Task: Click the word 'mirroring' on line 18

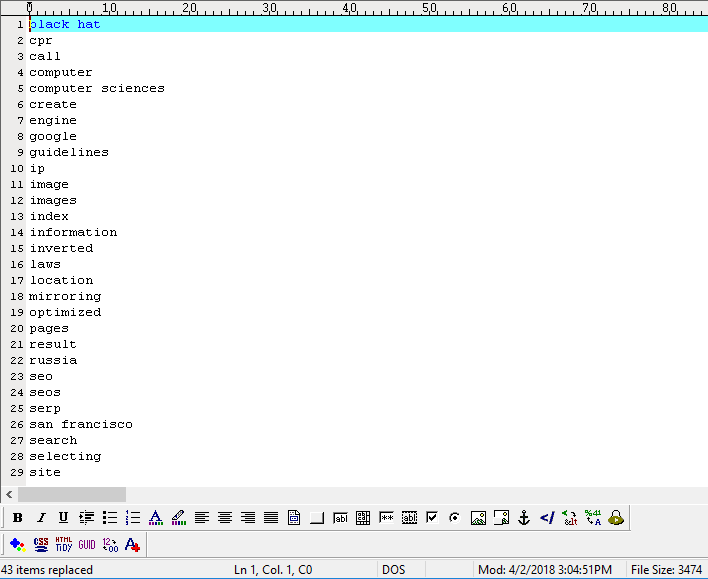Action: coord(65,296)
